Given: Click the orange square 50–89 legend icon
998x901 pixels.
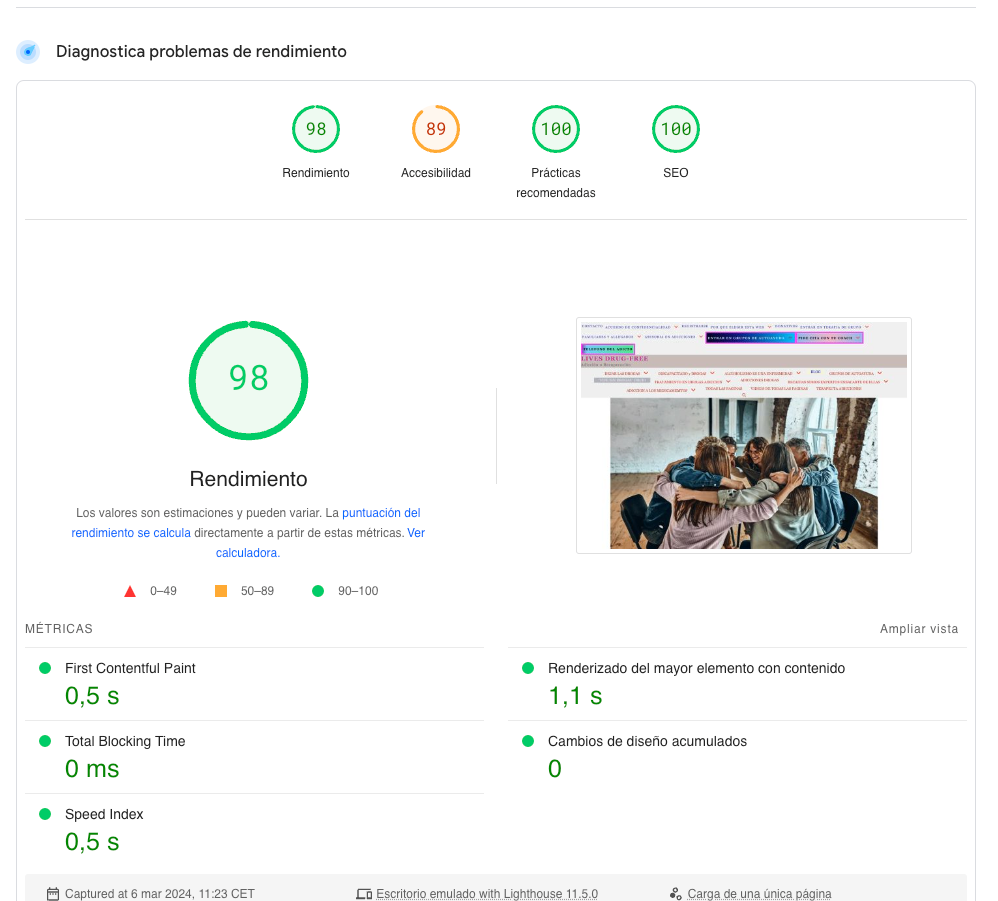Looking at the screenshot, I should [221, 591].
